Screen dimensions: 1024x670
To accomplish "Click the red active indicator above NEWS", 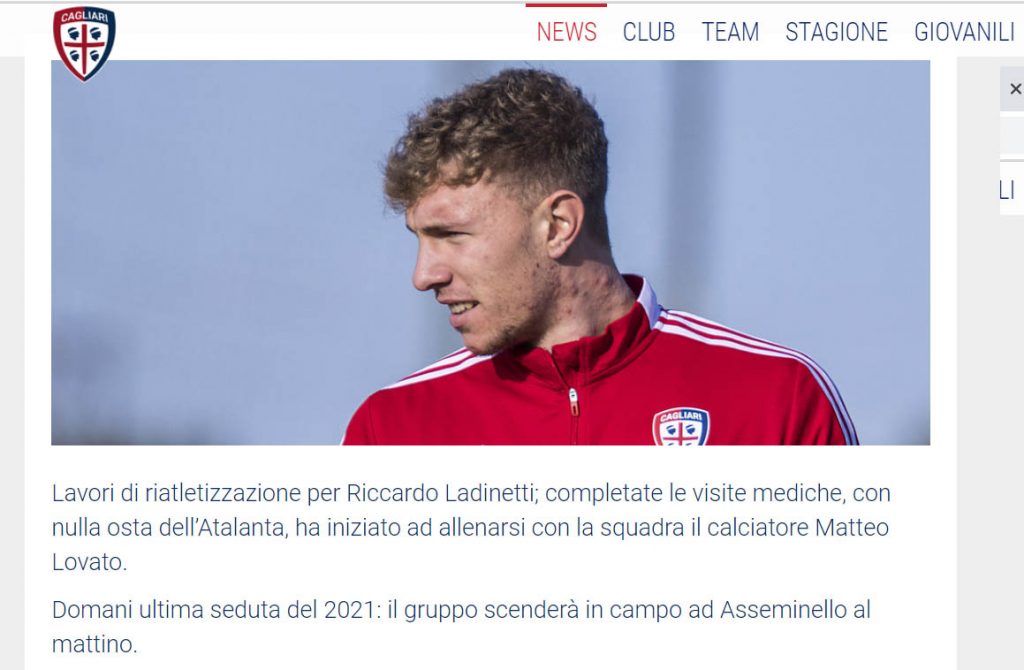I will point(566,5).
